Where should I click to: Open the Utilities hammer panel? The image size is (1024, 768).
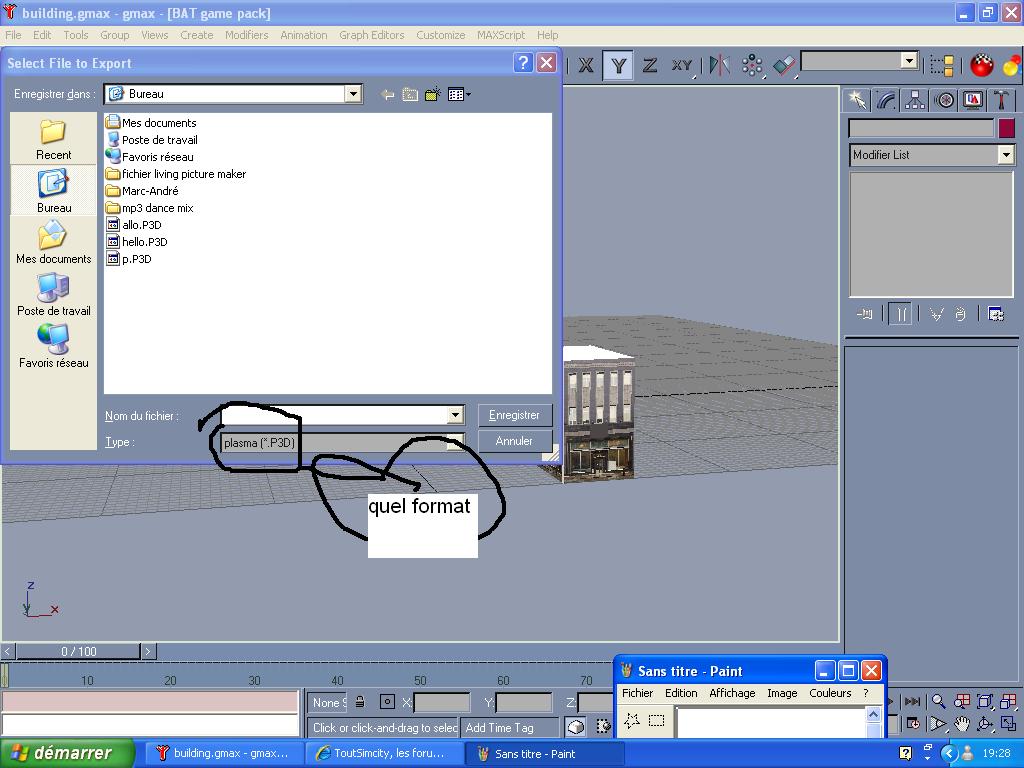pyautogui.click(x=1001, y=100)
